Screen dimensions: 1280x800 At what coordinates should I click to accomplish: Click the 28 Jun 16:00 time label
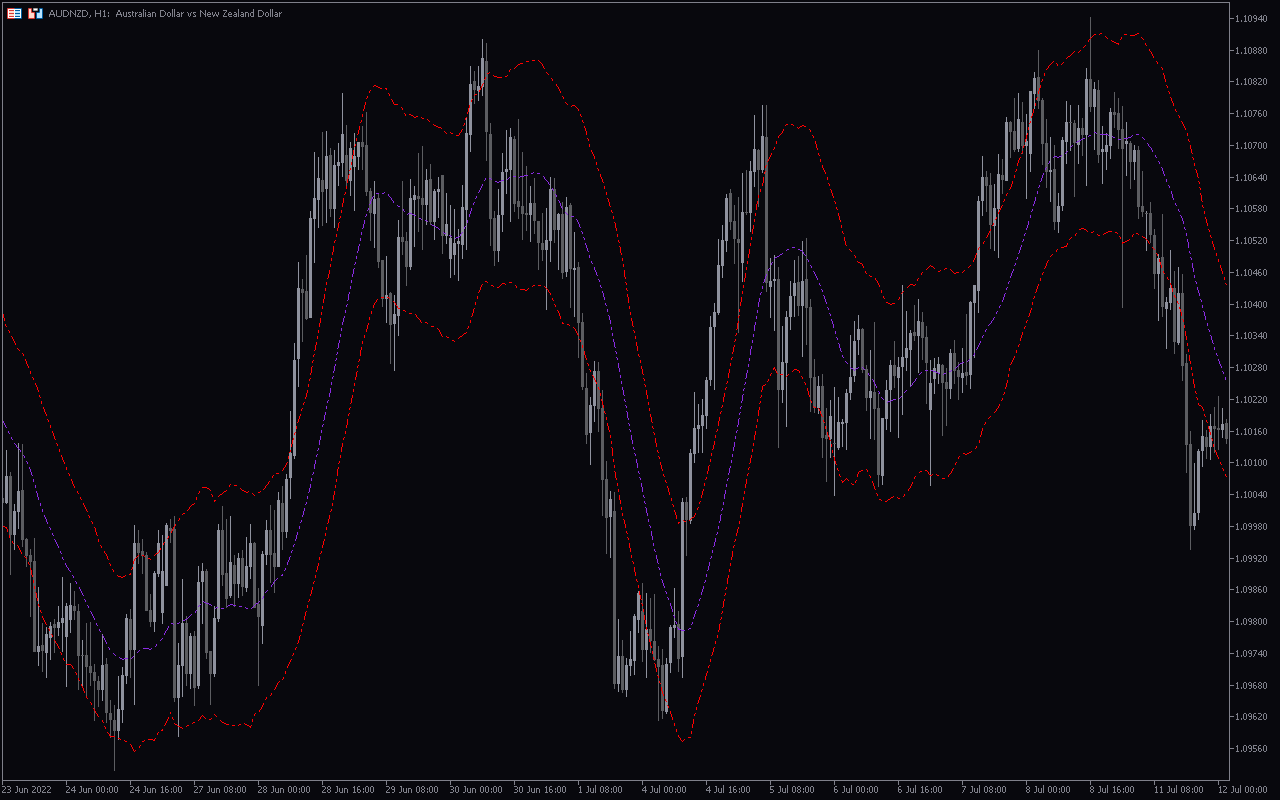pos(348,790)
